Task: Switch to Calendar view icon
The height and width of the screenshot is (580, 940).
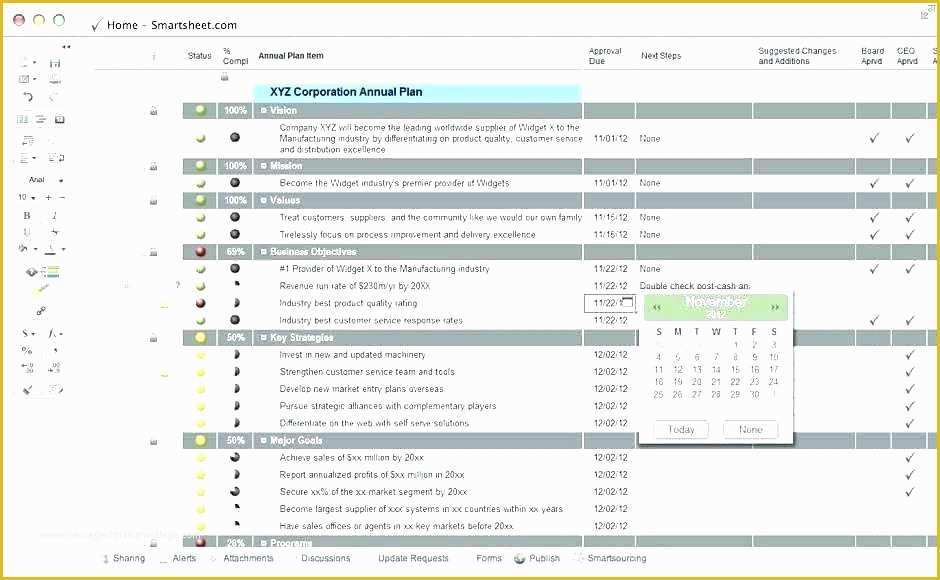Action: (x=59, y=119)
